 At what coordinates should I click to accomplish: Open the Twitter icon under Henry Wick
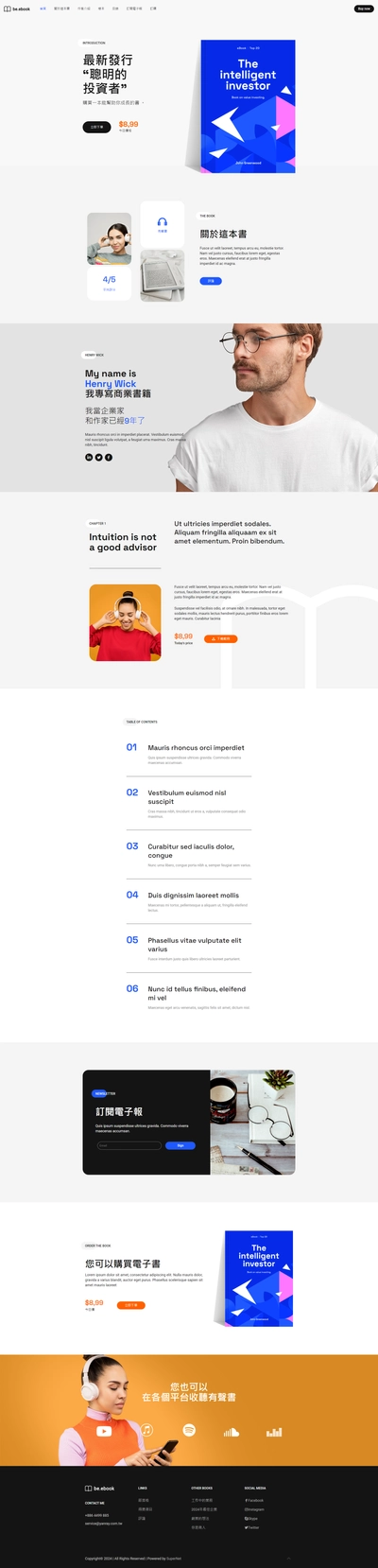(x=99, y=457)
